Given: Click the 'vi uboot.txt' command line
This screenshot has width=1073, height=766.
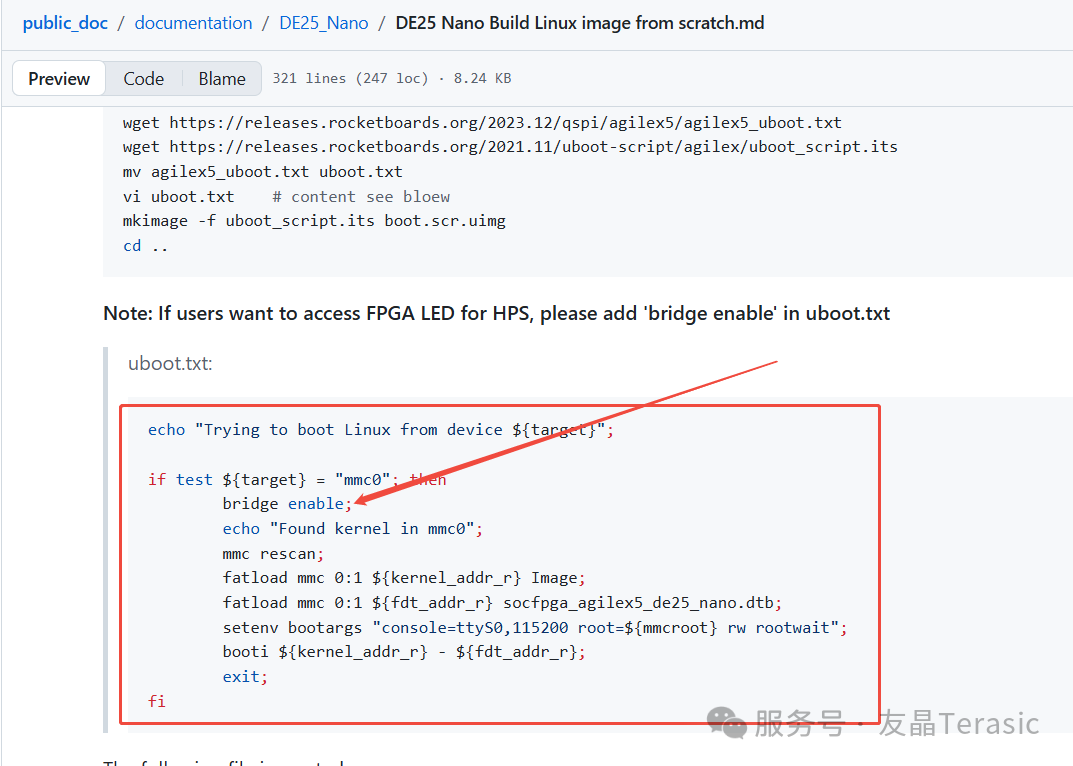Looking at the screenshot, I should 286,196.
